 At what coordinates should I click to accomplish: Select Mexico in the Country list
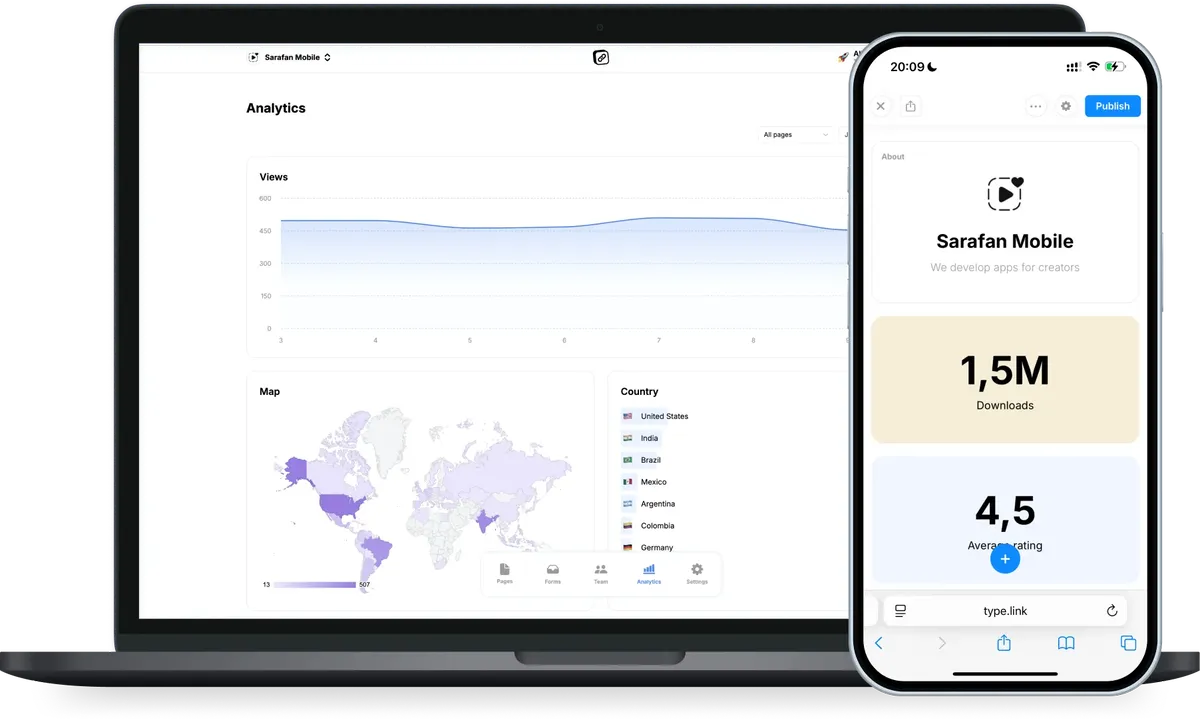coord(644,482)
